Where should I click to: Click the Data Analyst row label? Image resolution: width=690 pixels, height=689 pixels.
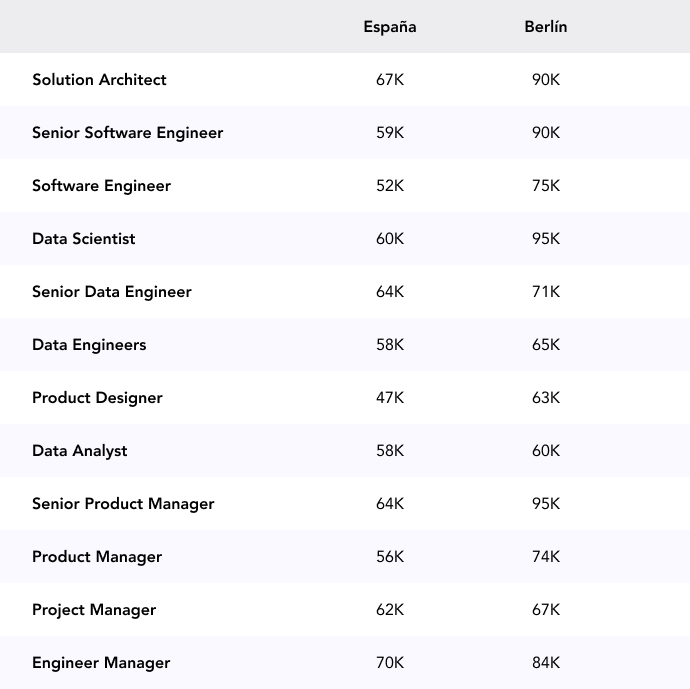point(79,451)
